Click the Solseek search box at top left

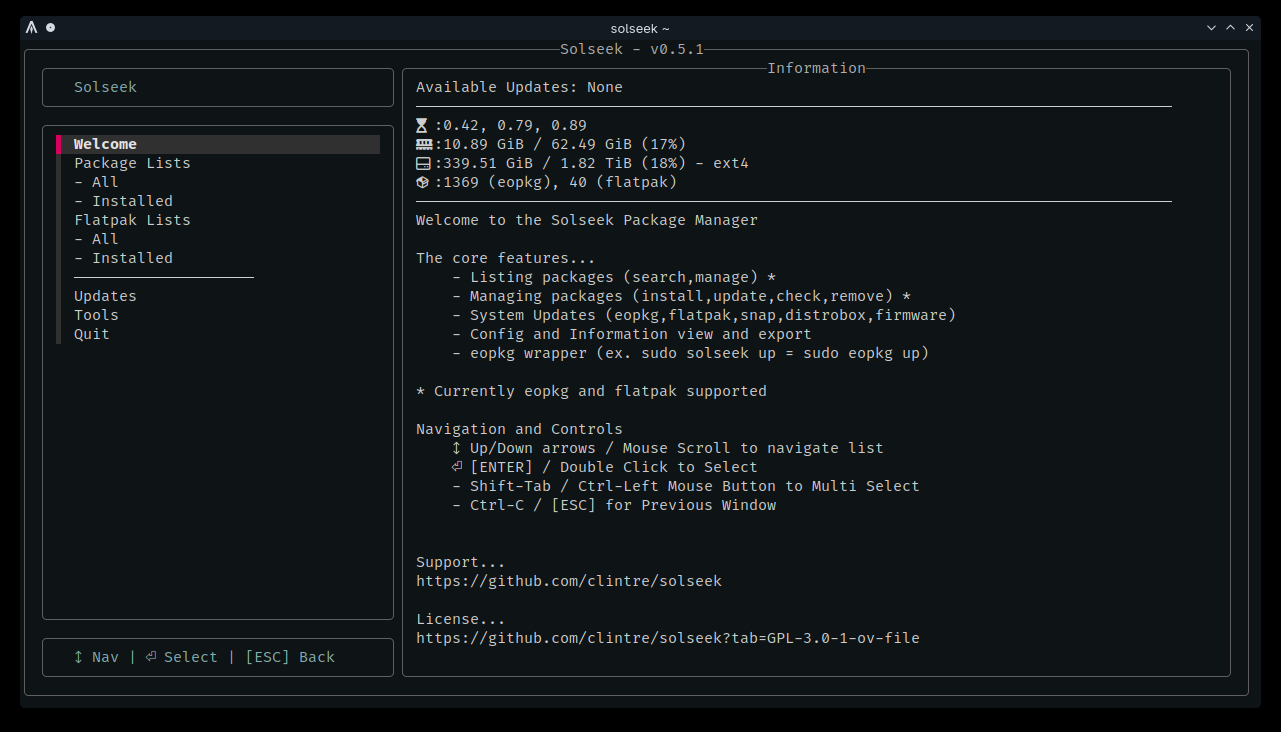[217, 87]
